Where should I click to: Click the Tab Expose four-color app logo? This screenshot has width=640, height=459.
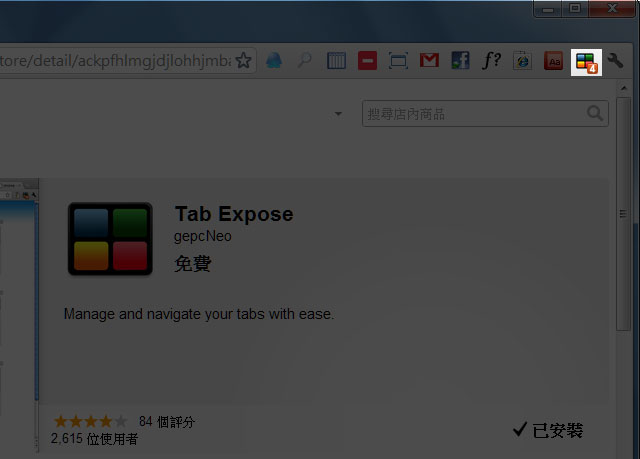point(110,239)
